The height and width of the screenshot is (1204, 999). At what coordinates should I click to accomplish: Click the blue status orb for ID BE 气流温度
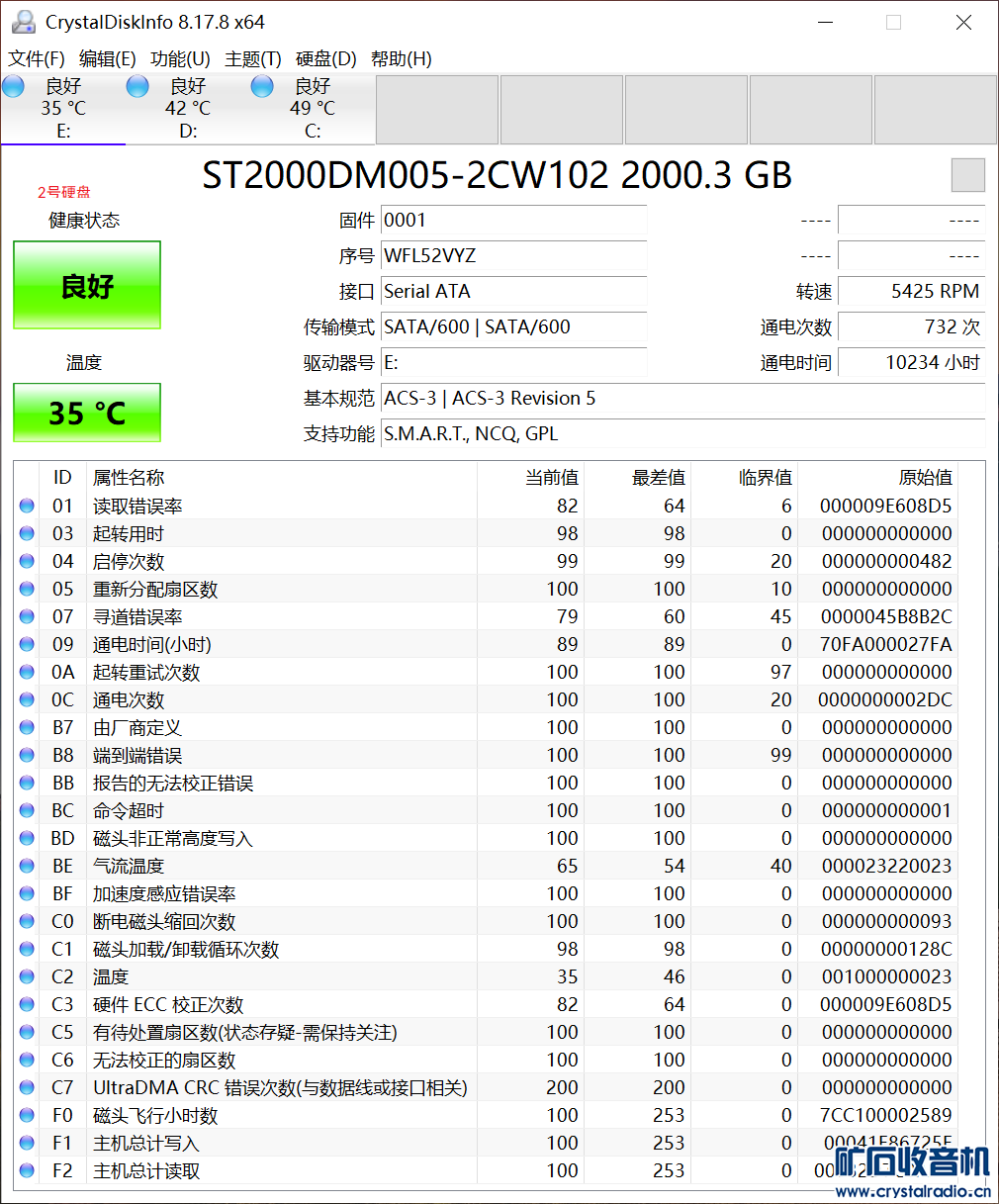coord(26,866)
